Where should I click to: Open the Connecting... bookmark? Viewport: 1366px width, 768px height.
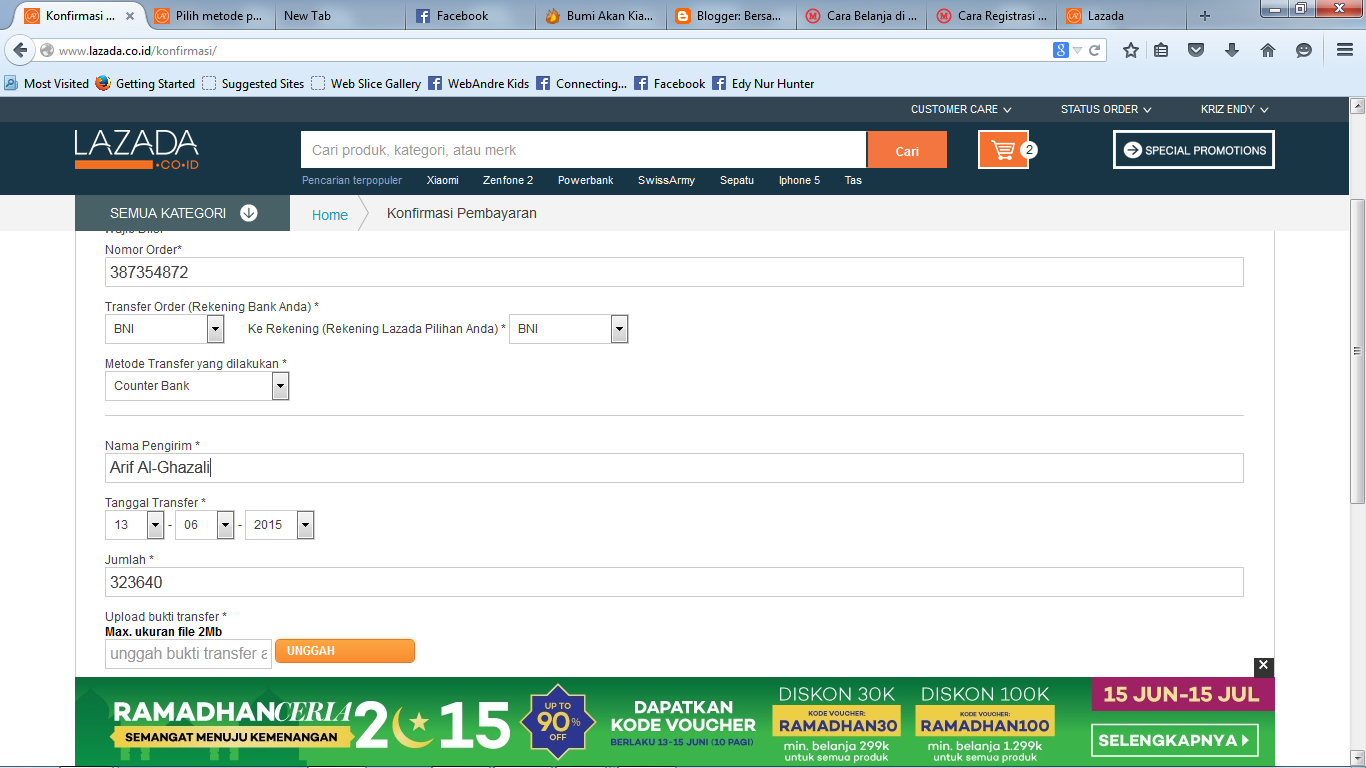coord(582,84)
